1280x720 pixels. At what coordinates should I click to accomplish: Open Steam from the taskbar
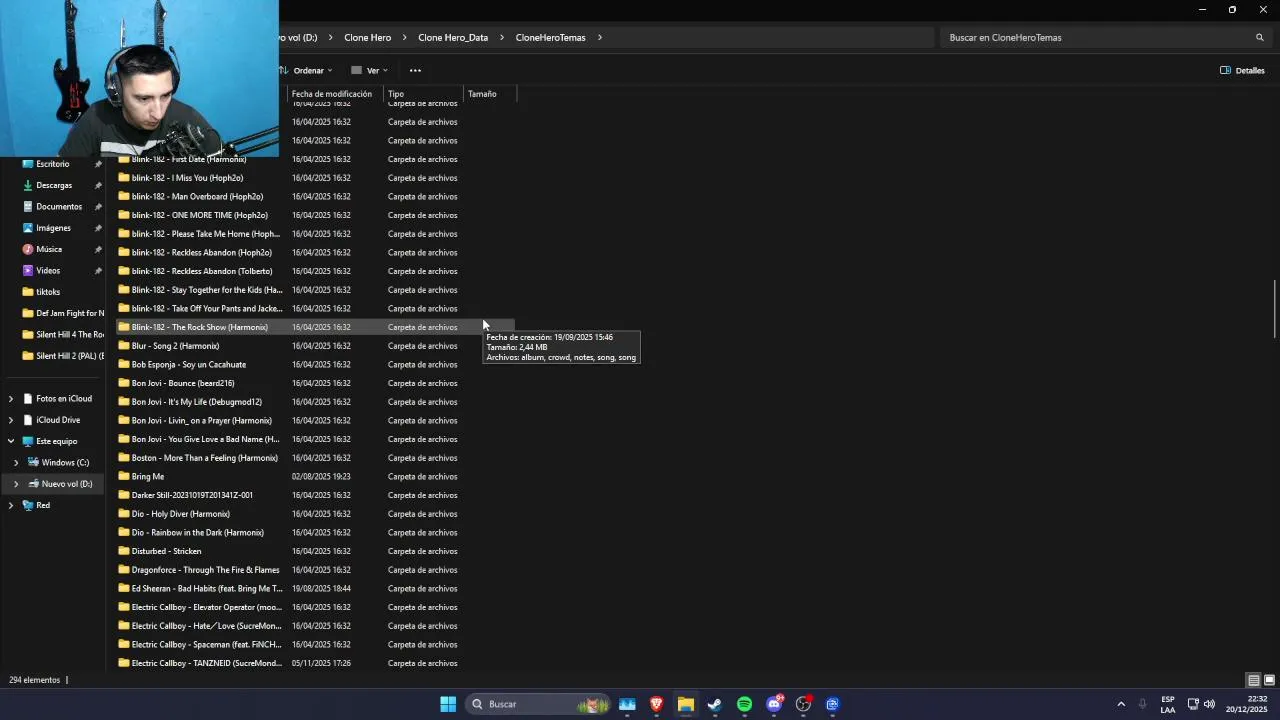tap(715, 704)
